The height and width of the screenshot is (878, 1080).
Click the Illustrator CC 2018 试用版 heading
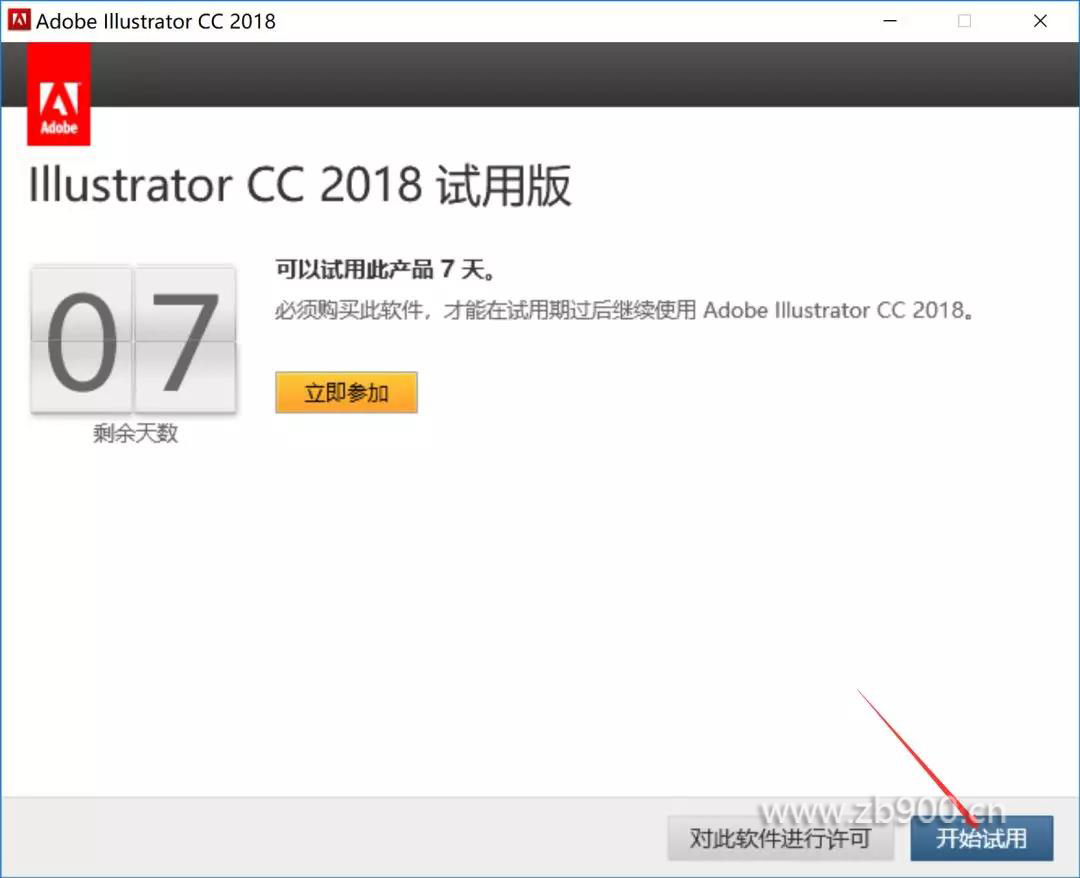(x=300, y=186)
